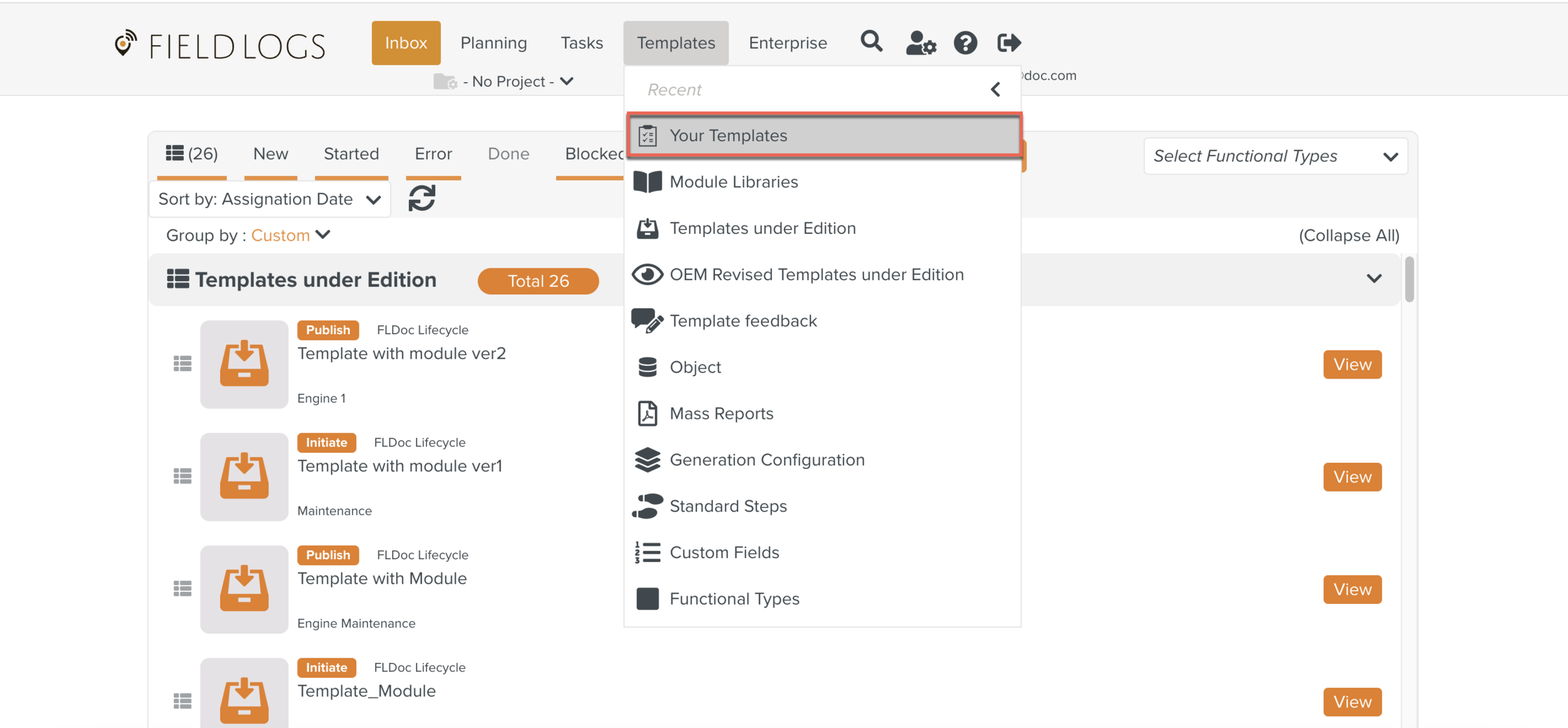
Task: Refresh the inbox list
Action: coord(421,198)
